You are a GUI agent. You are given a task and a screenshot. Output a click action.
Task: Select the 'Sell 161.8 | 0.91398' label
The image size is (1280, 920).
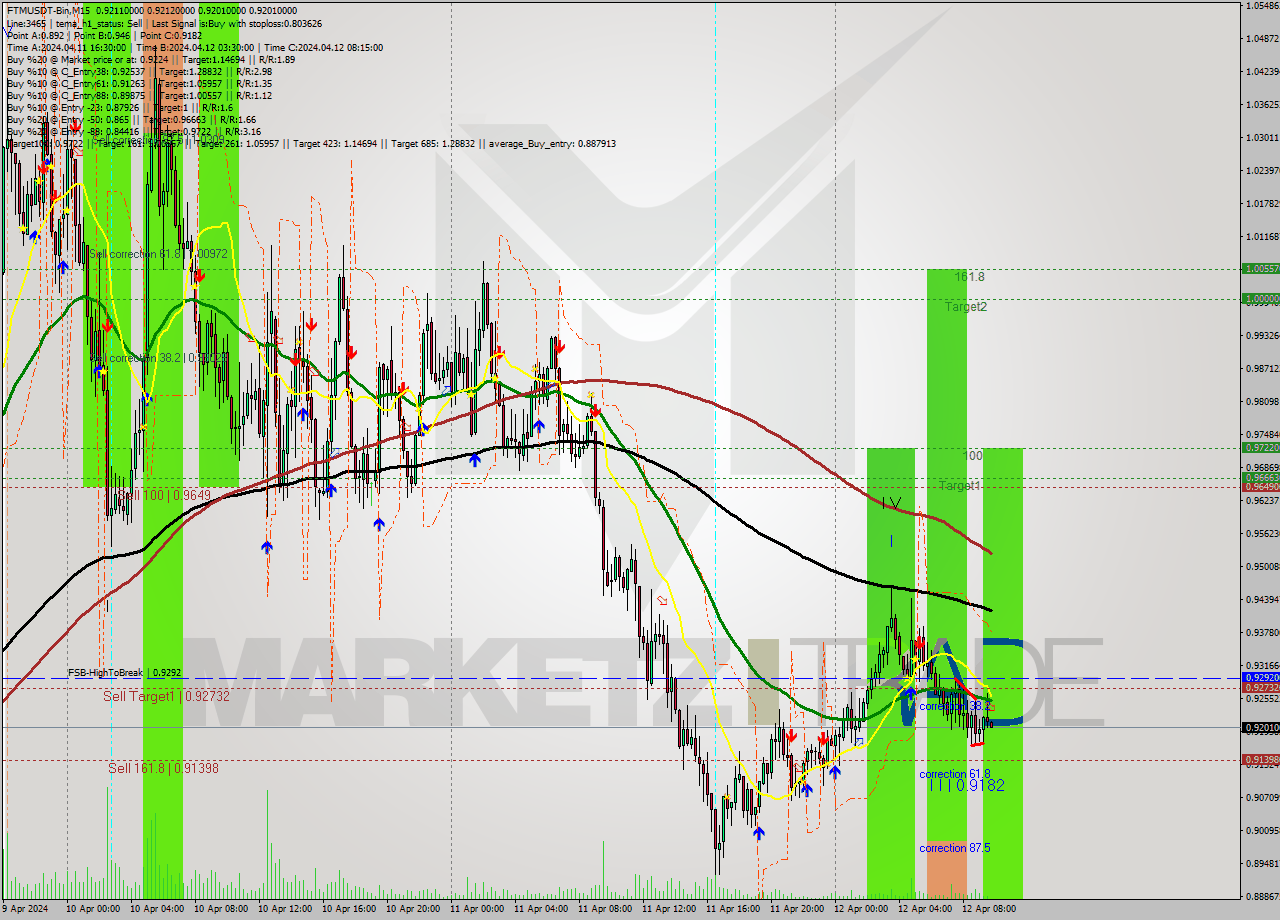tap(163, 768)
